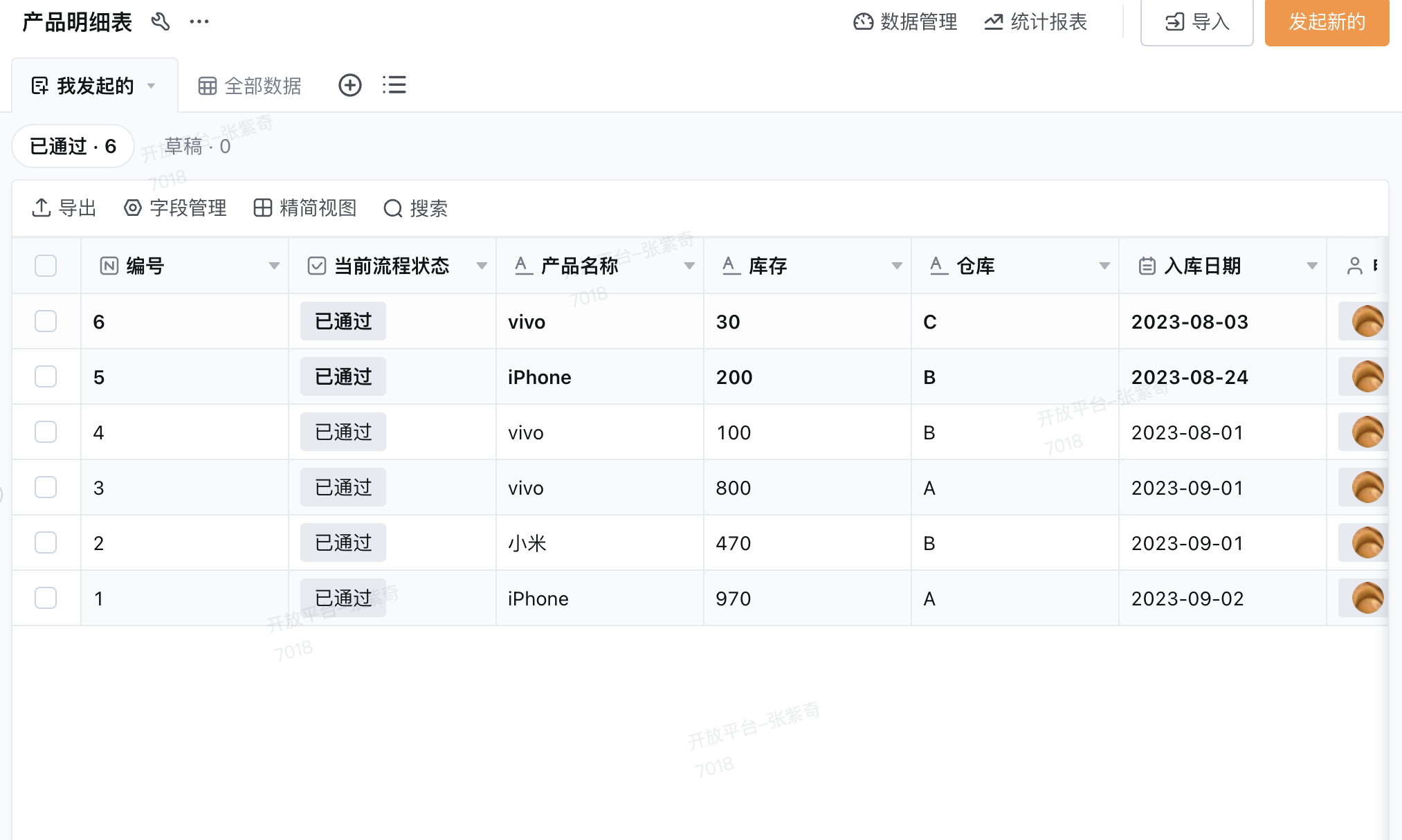The image size is (1402, 840).
Task: Click the 2023-09-02 date cell
Action: pyautogui.click(x=1223, y=598)
